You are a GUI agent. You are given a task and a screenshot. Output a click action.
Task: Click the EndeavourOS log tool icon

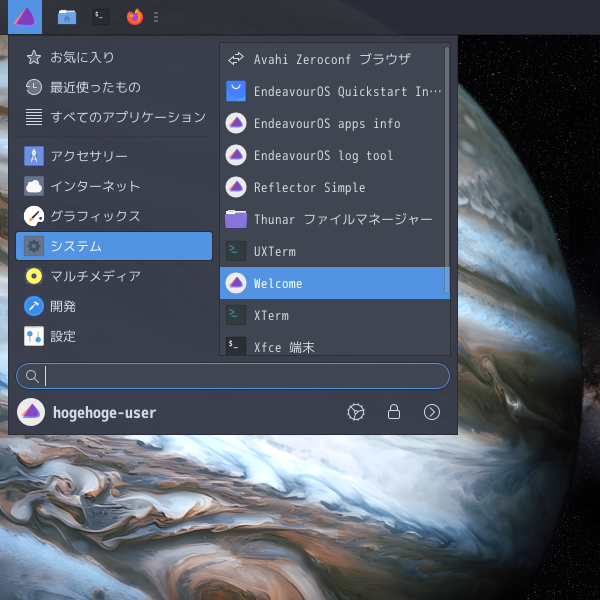tap(236, 155)
